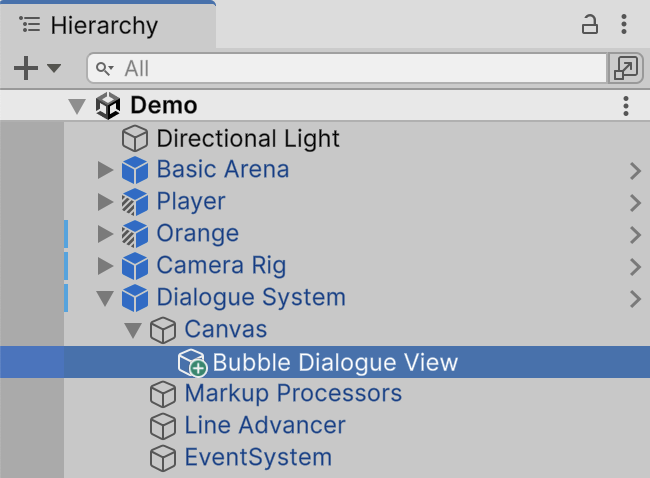Expand the Basic Arena prefab
The height and width of the screenshot is (478, 650).
coord(105,170)
